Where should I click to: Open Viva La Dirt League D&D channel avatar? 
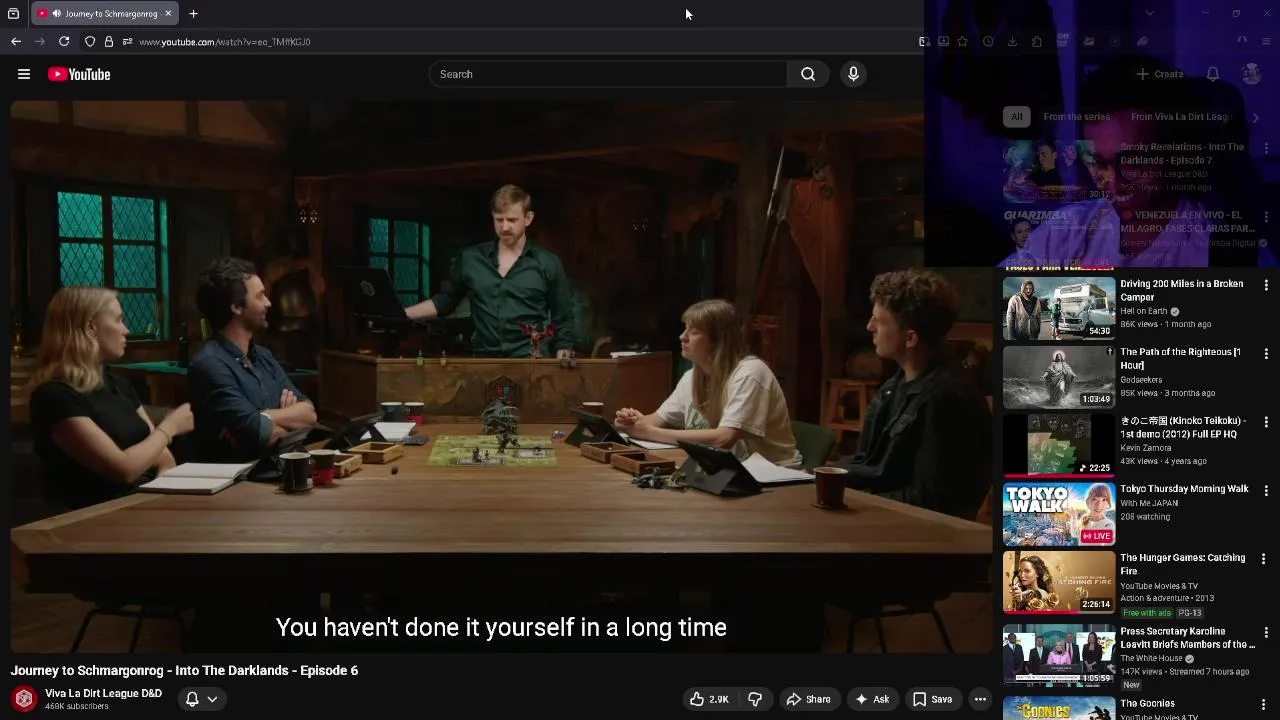[24, 699]
